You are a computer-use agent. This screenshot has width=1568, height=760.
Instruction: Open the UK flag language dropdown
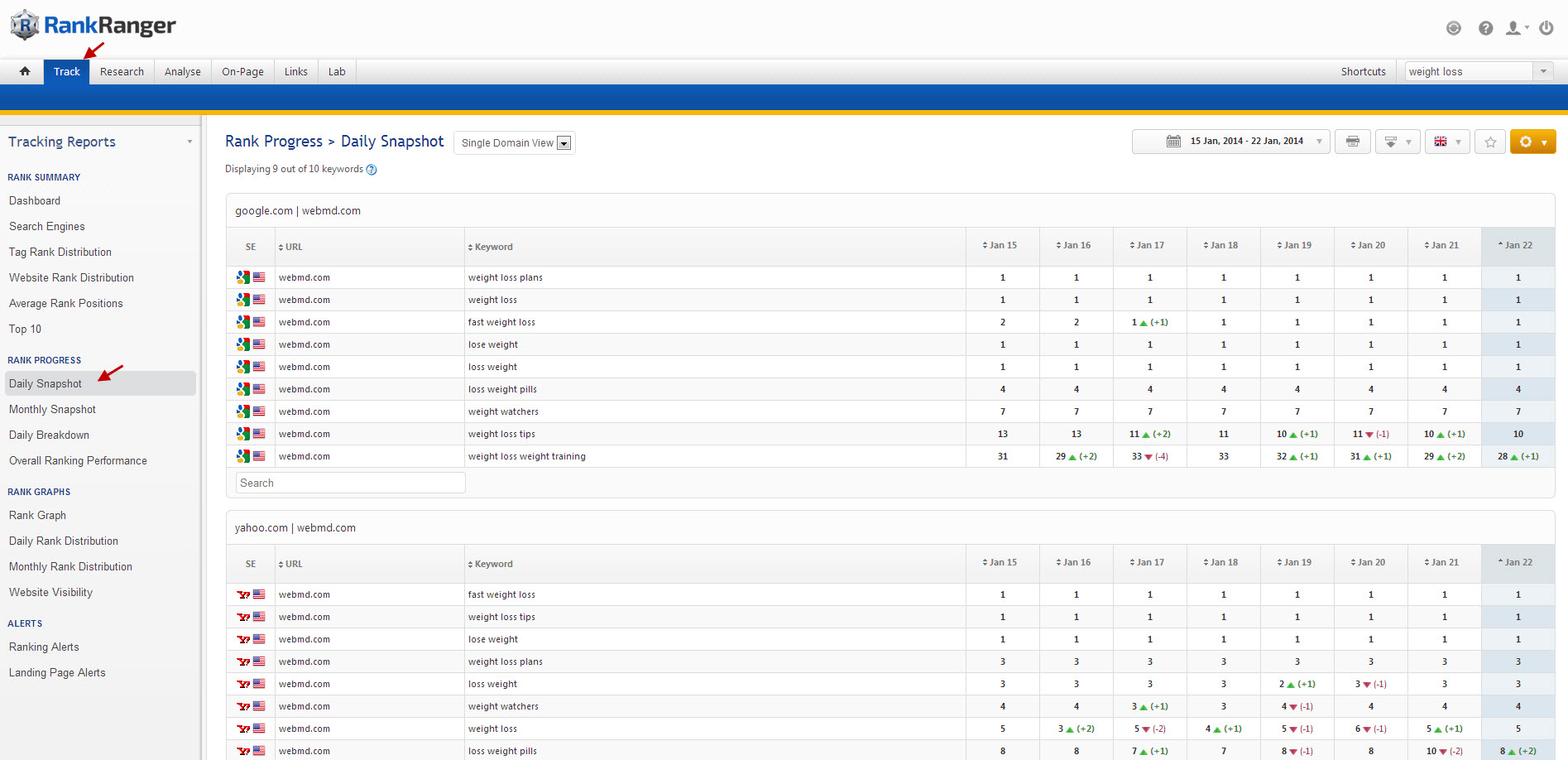[1447, 142]
